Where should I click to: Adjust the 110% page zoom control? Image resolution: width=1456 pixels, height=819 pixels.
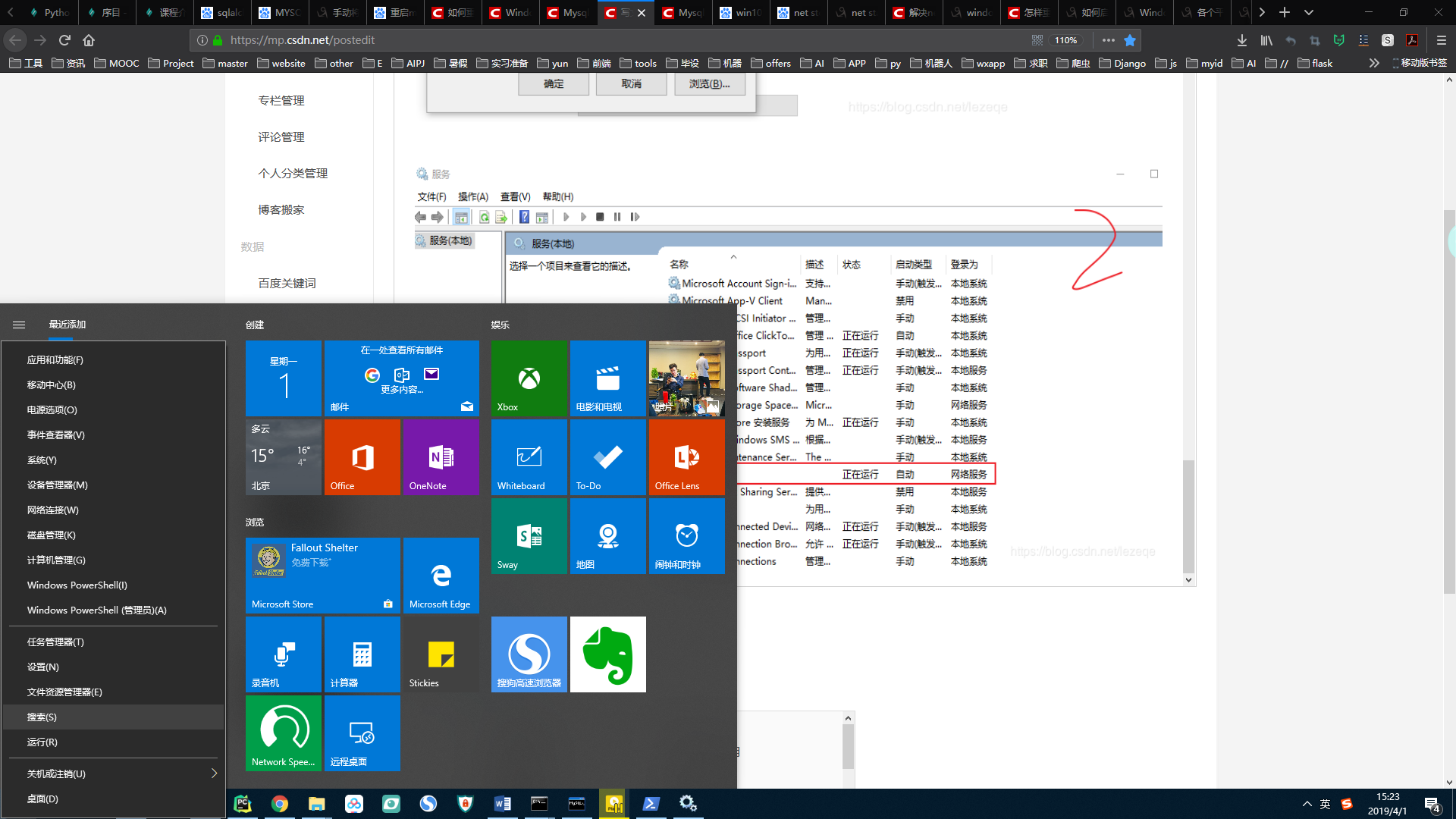[x=1066, y=40]
